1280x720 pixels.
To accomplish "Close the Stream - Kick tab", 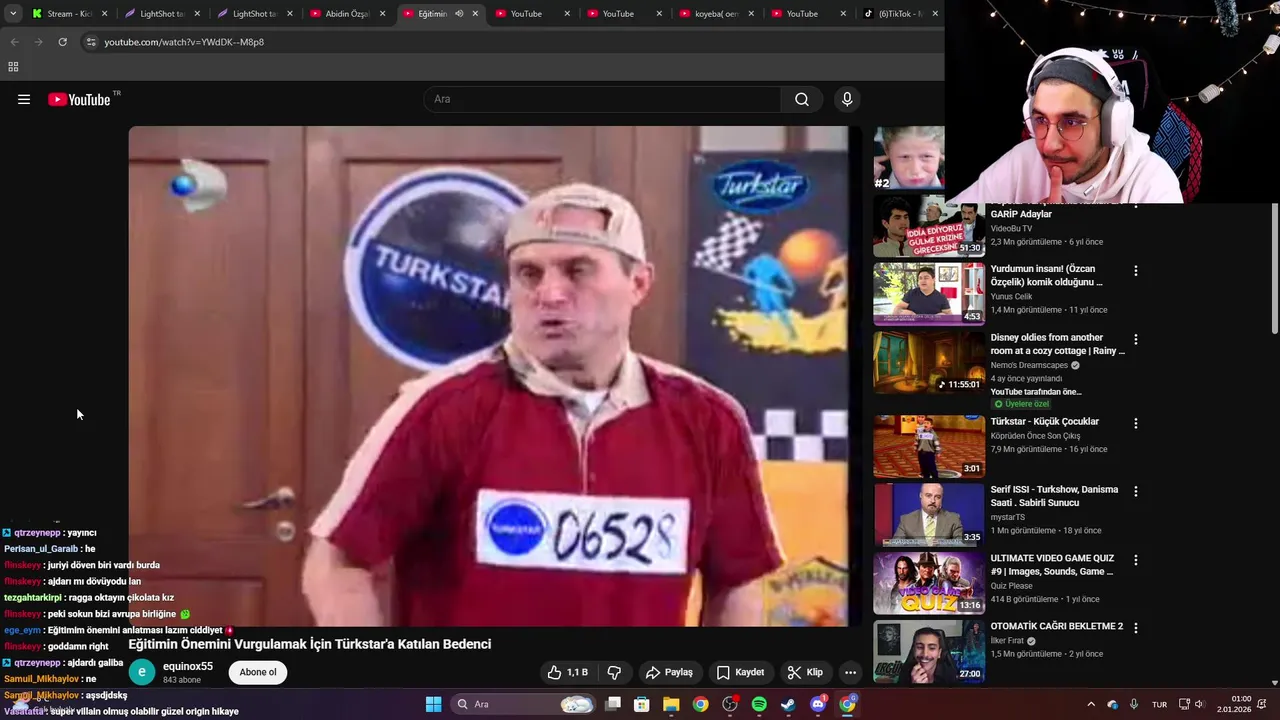I will click(x=104, y=14).
